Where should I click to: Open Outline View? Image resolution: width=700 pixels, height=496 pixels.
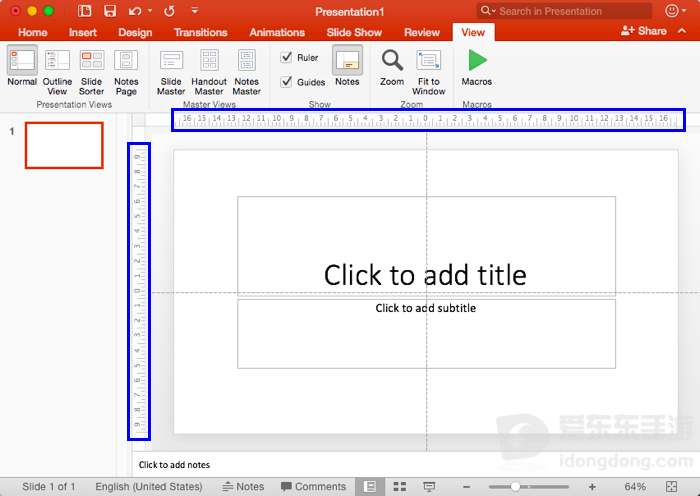click(x=57, y=72)
